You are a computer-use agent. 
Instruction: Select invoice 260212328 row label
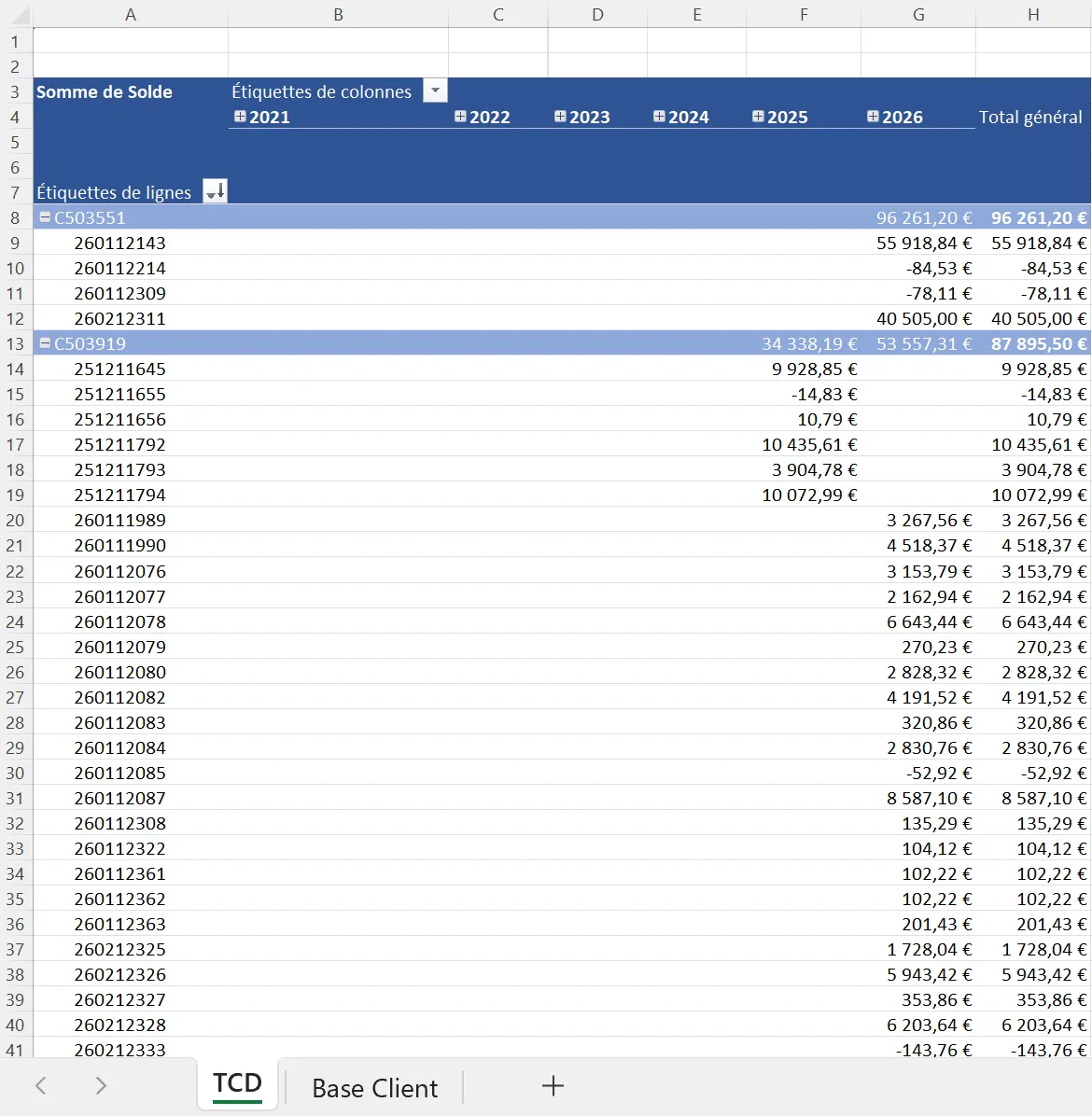tap(119, 1025)
